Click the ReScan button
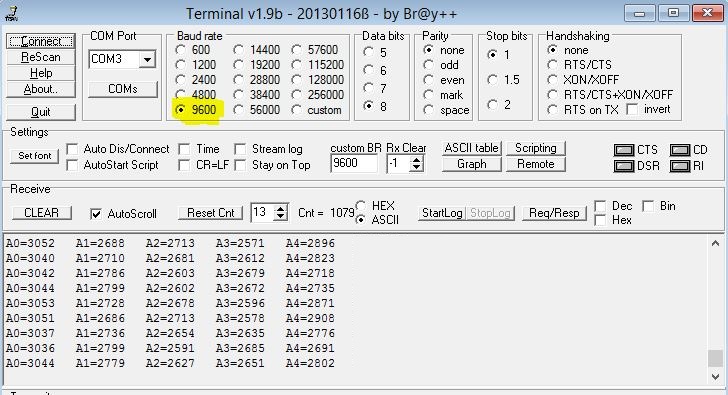728x395 pixels. pos(41,57)
